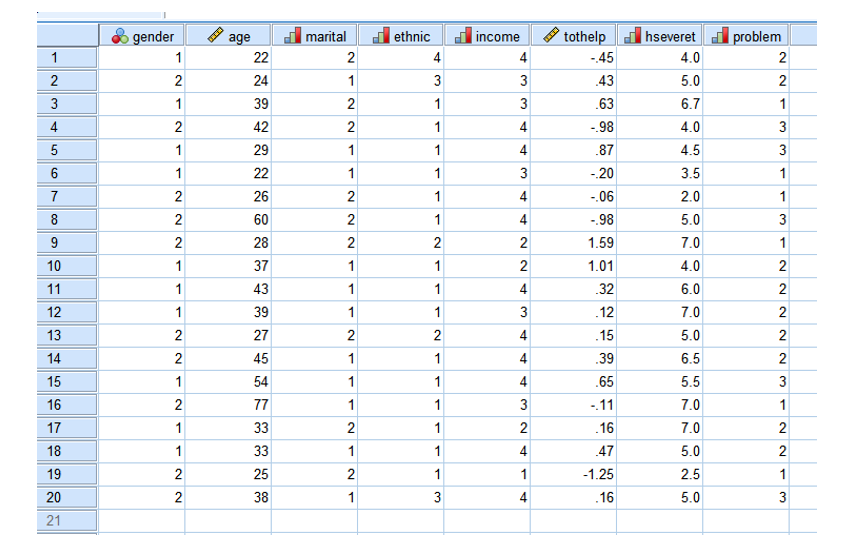
Task: Select row header 5
Action: 67,150
